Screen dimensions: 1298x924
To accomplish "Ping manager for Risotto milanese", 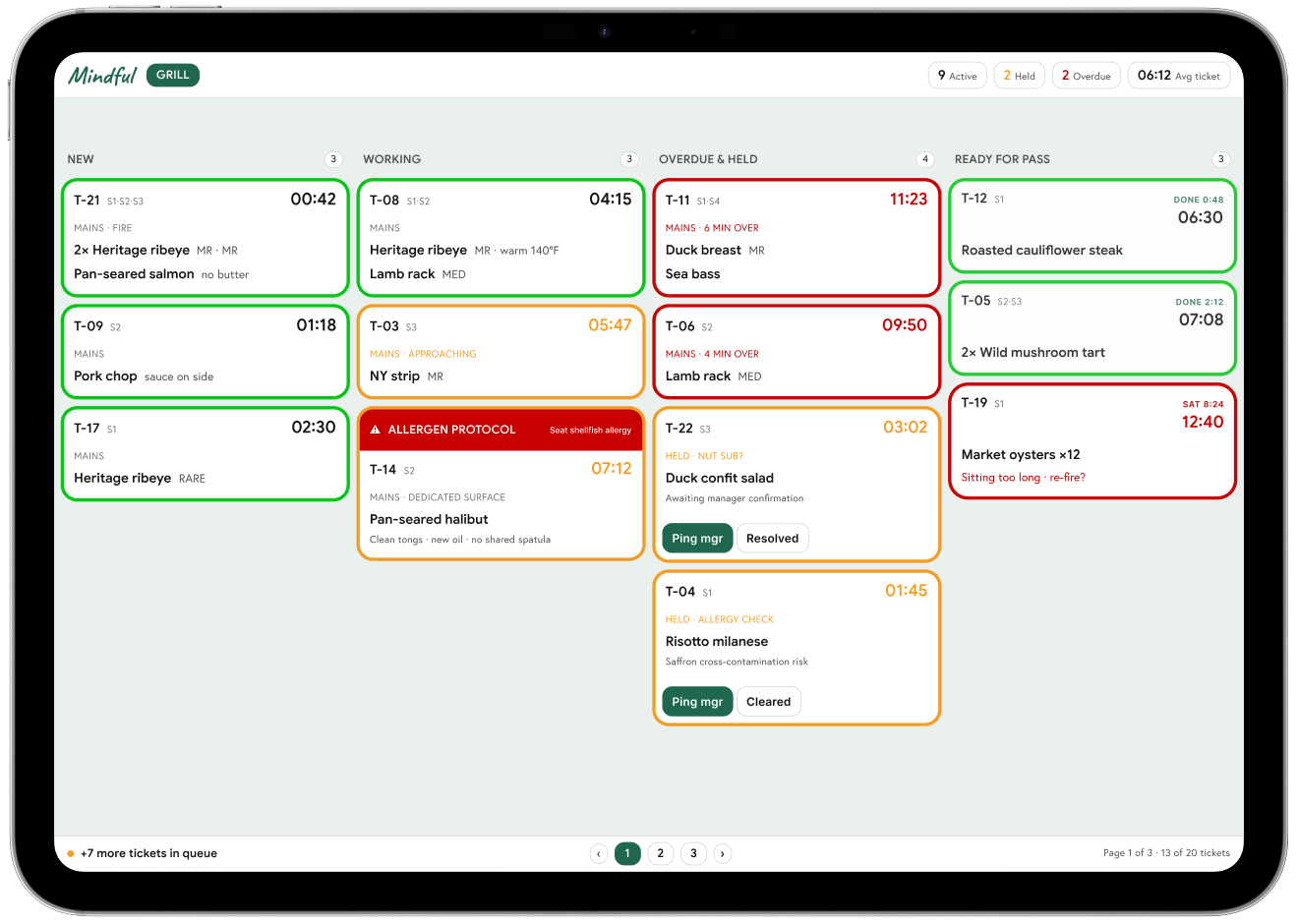I will [697, 701].
